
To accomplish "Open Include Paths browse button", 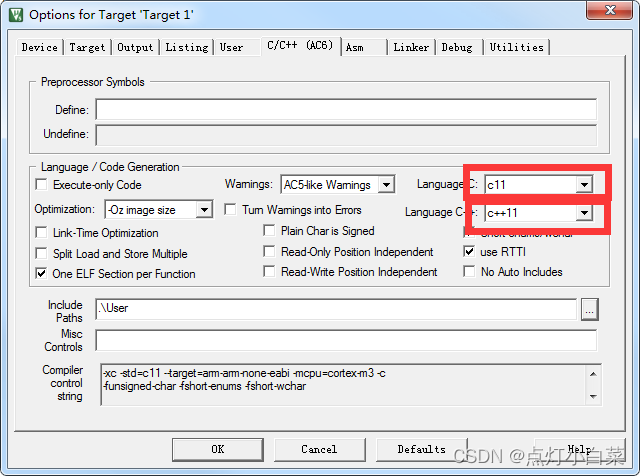I will [590, 309].
